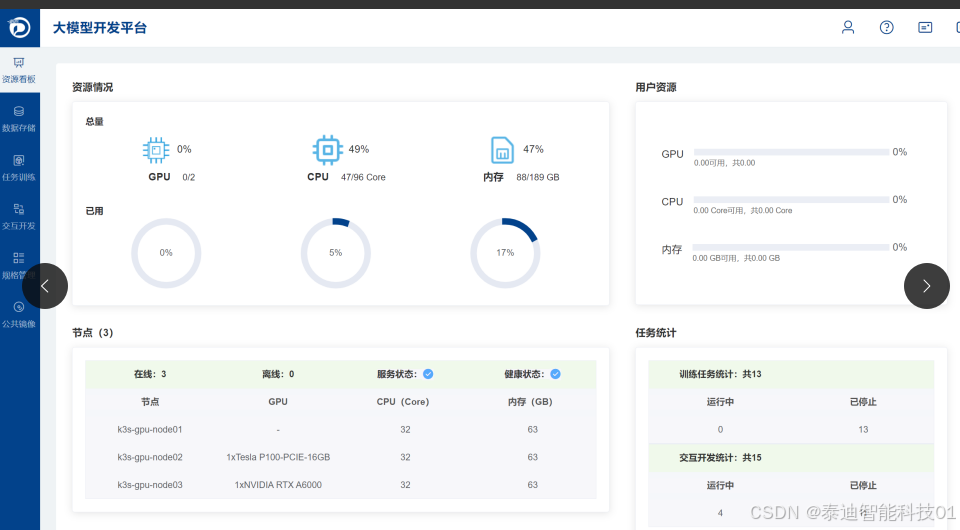
Task: Go to the previous slide arrow
Action: pos(45,286)
